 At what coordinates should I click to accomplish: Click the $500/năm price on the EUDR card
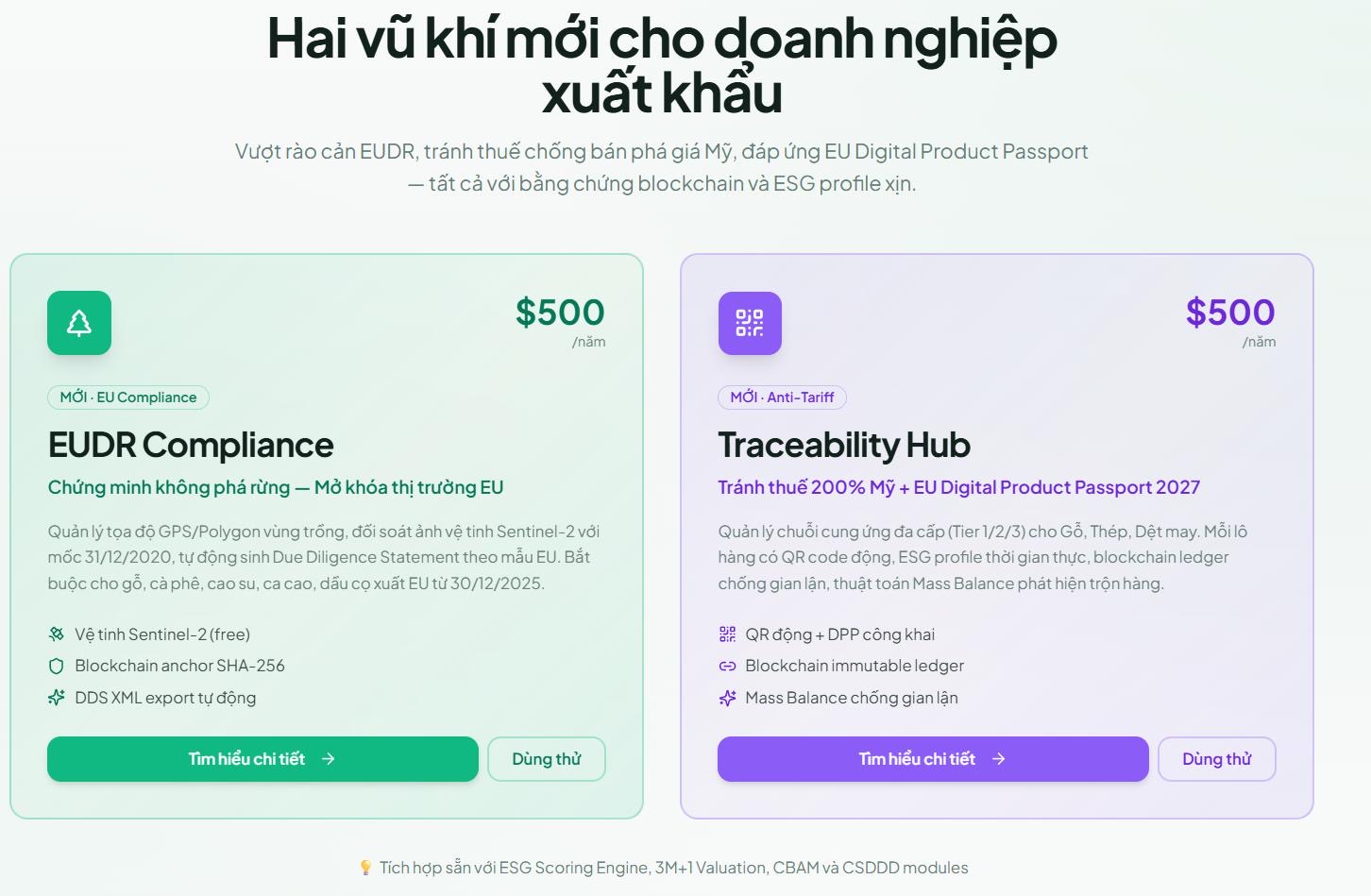click(x=560, y=313)
